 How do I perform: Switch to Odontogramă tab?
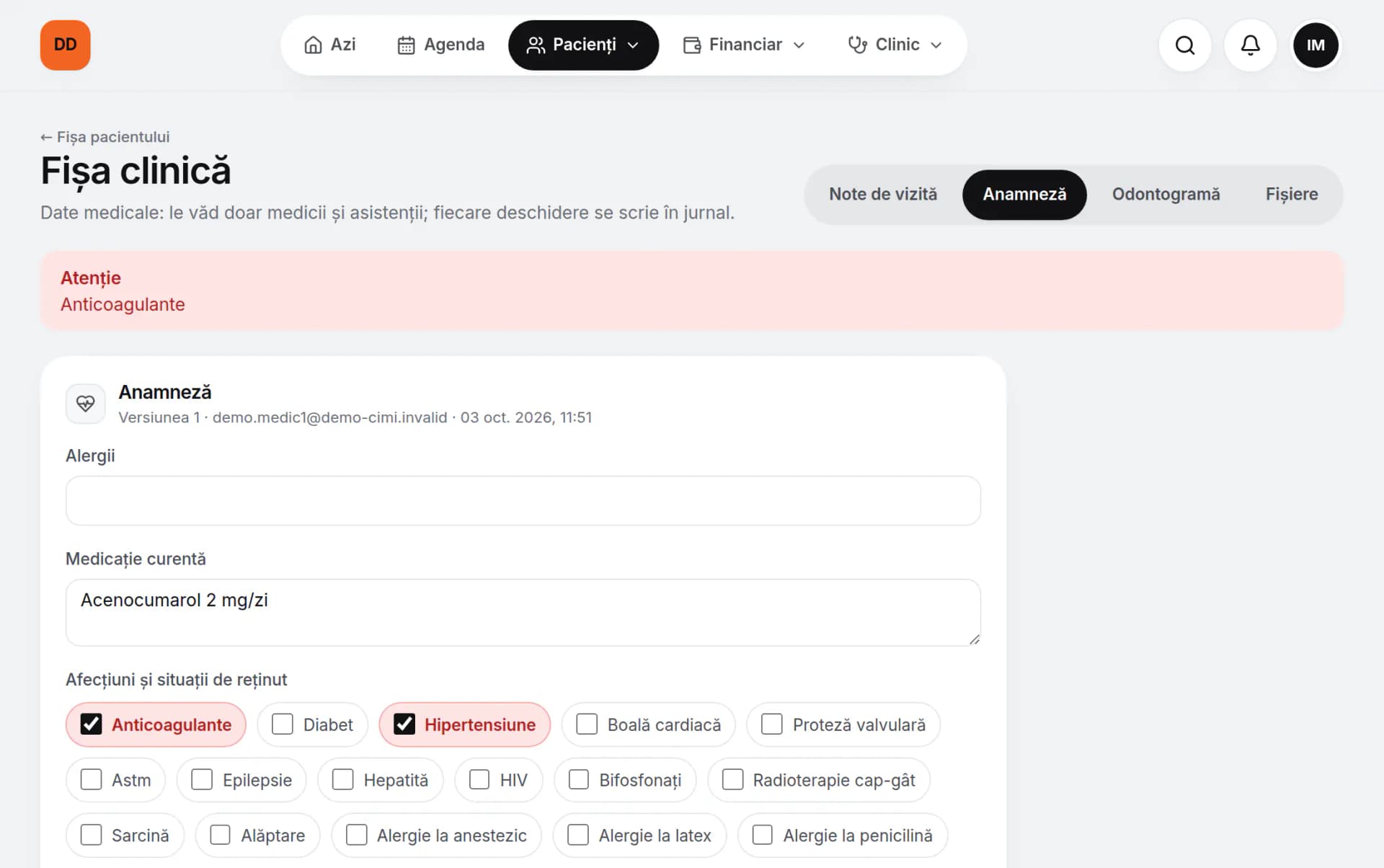point(1166,194)
